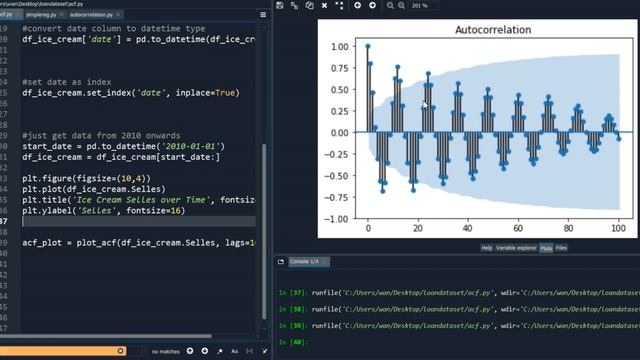This screenshot has width=640, height=360.
Task: Click the plt.plot(df_ice_cream.Selles) line
Action: click(94, 189)
